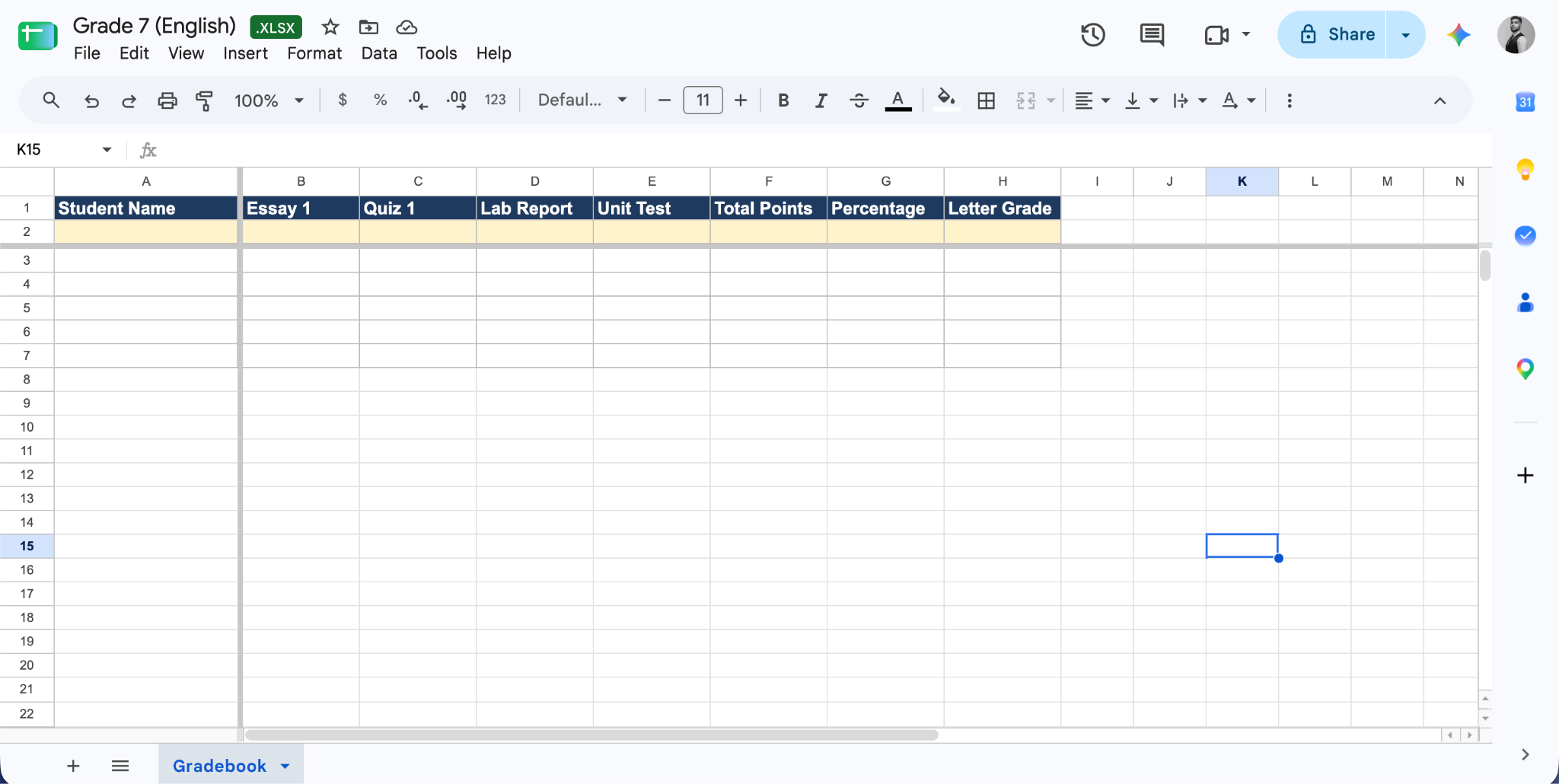Open version history clock icon
This screenshot has height=784, width=1559.
tap(1093, 34)
